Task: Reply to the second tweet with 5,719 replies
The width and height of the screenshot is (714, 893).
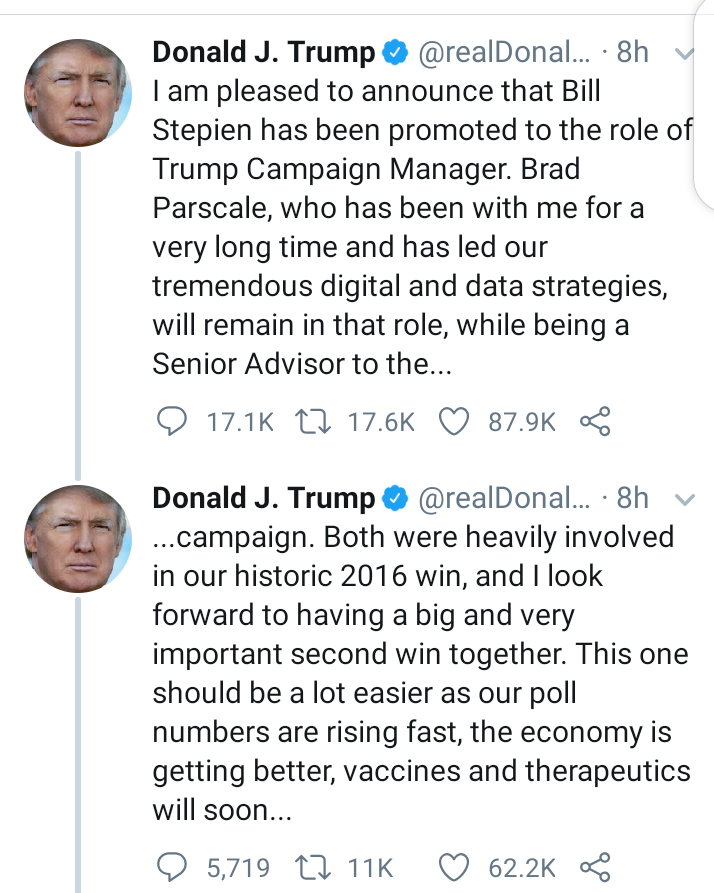Action: pos(175,866)
